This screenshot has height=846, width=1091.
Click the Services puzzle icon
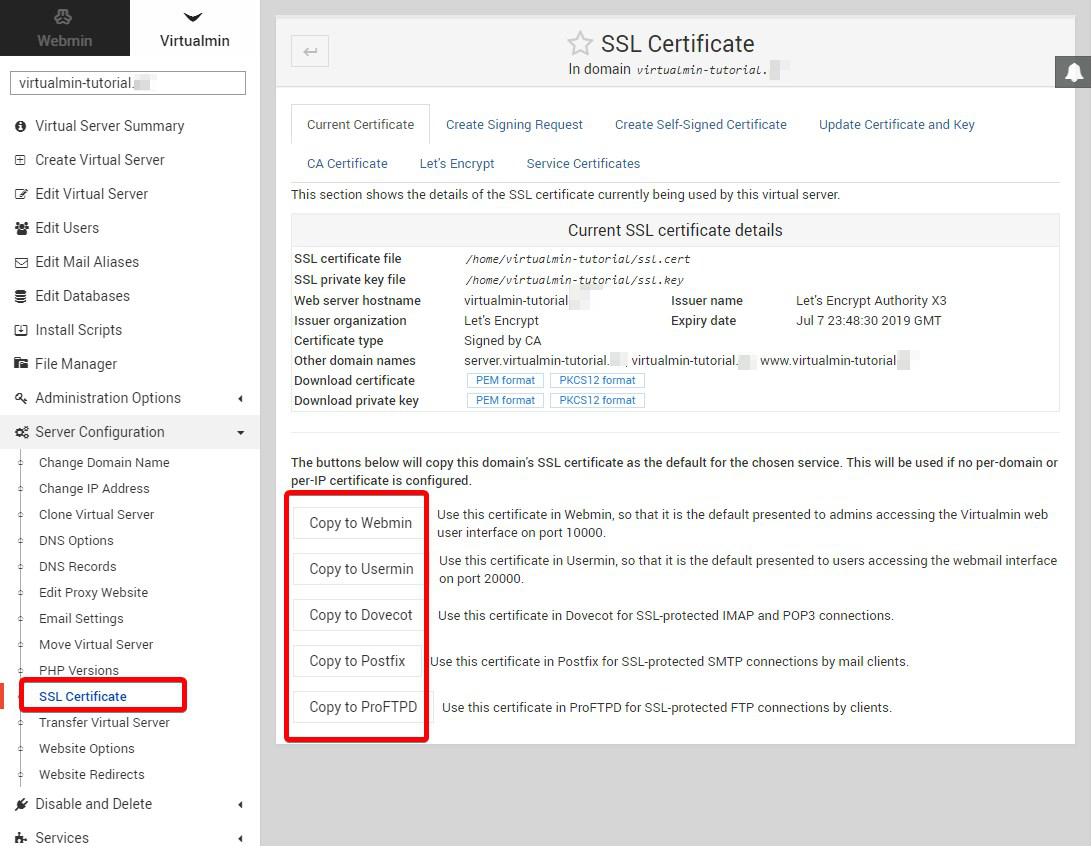coord(21,838)
